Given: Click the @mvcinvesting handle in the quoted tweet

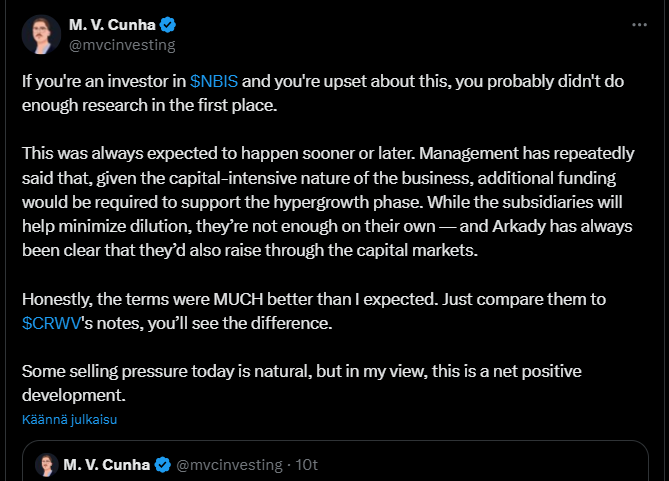Looking at the screenshot, I should tap(231, 465).
